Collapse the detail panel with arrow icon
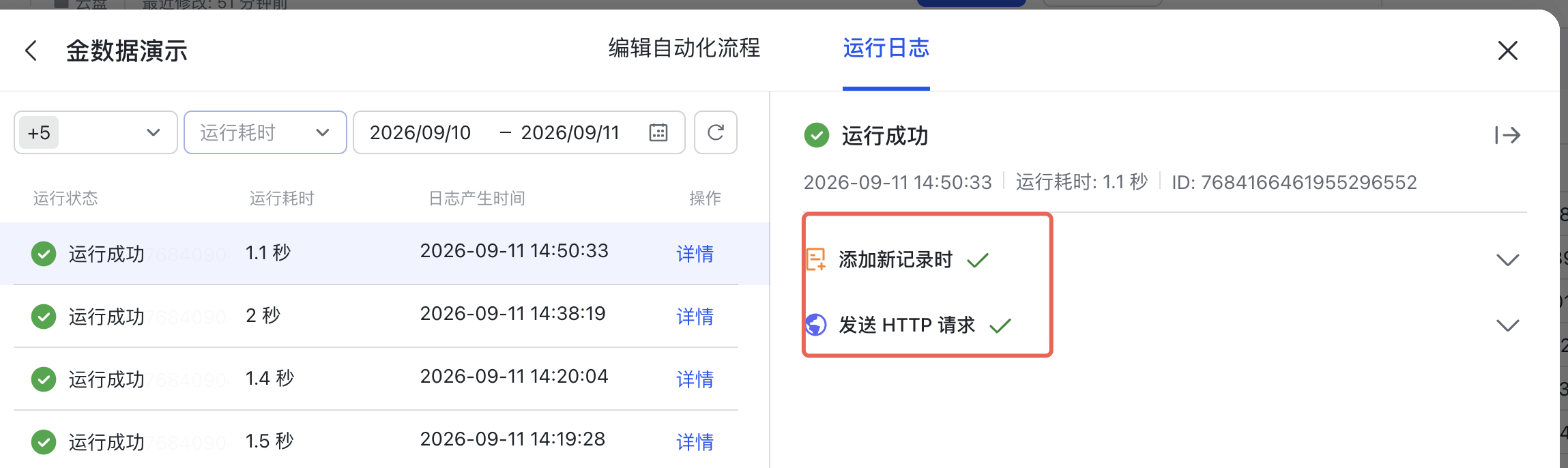Screen dimensions: 1568x468 point(1507,135)
